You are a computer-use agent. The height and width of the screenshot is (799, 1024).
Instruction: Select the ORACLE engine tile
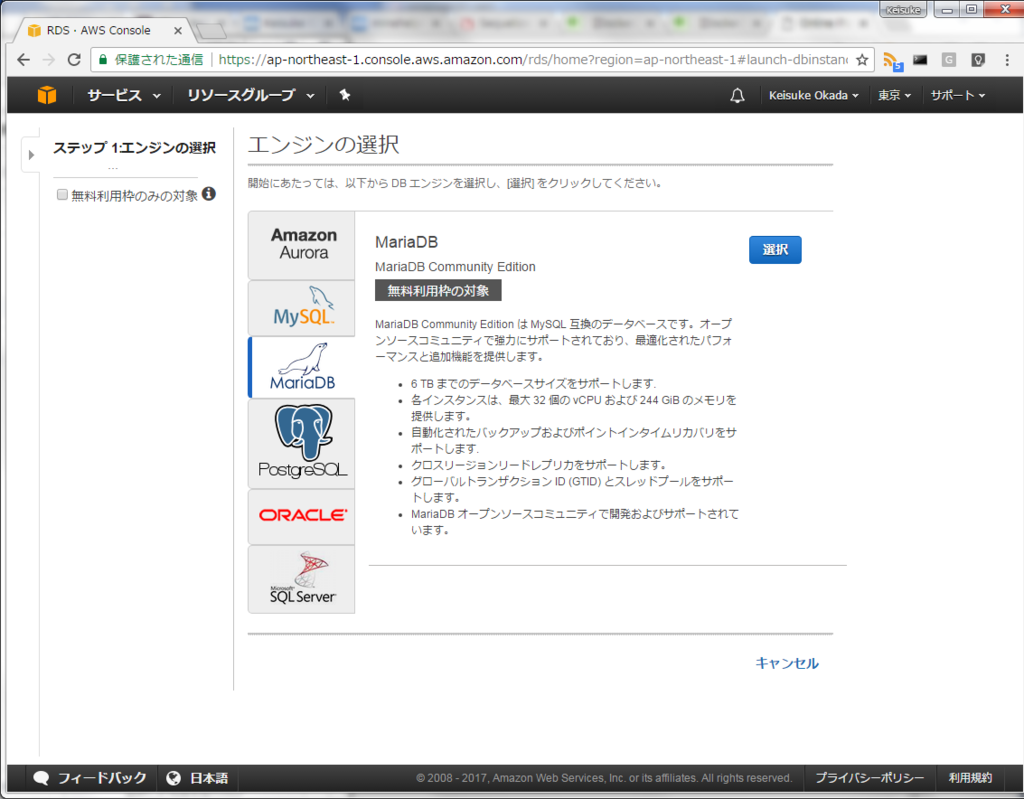point(302,516)
